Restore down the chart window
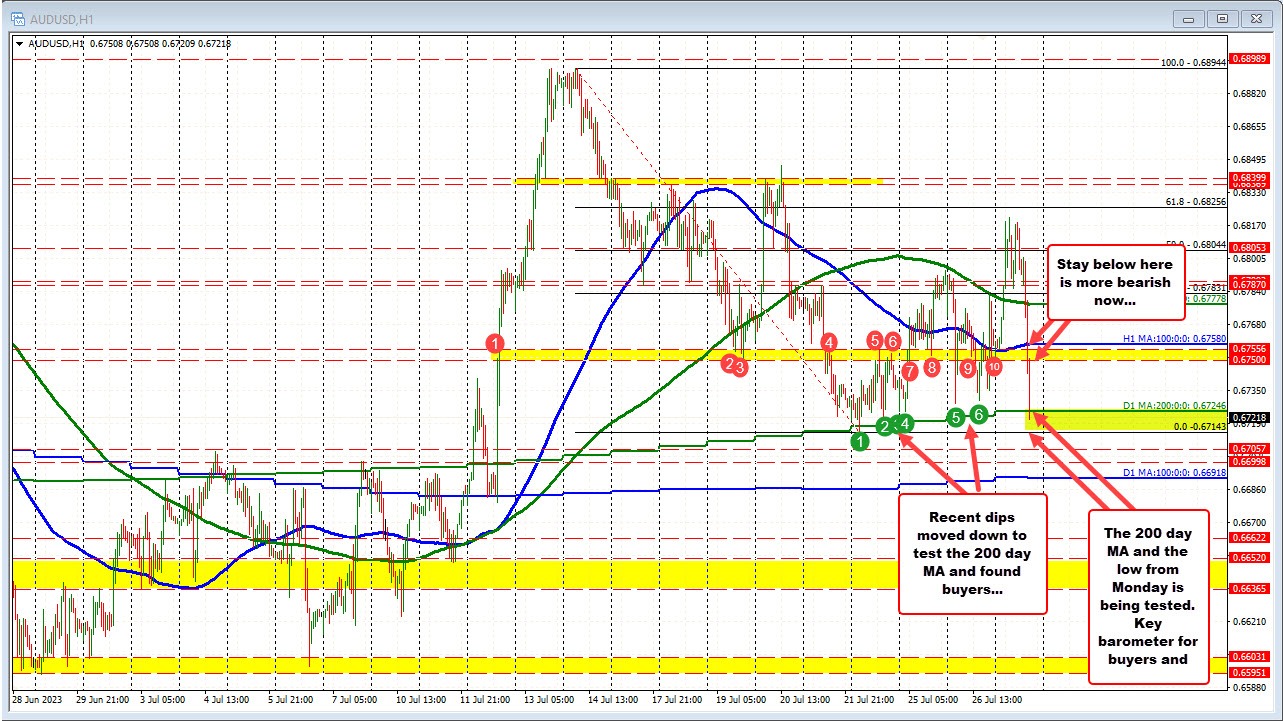The image size is (1283, 721). [x=1221, y=18]
